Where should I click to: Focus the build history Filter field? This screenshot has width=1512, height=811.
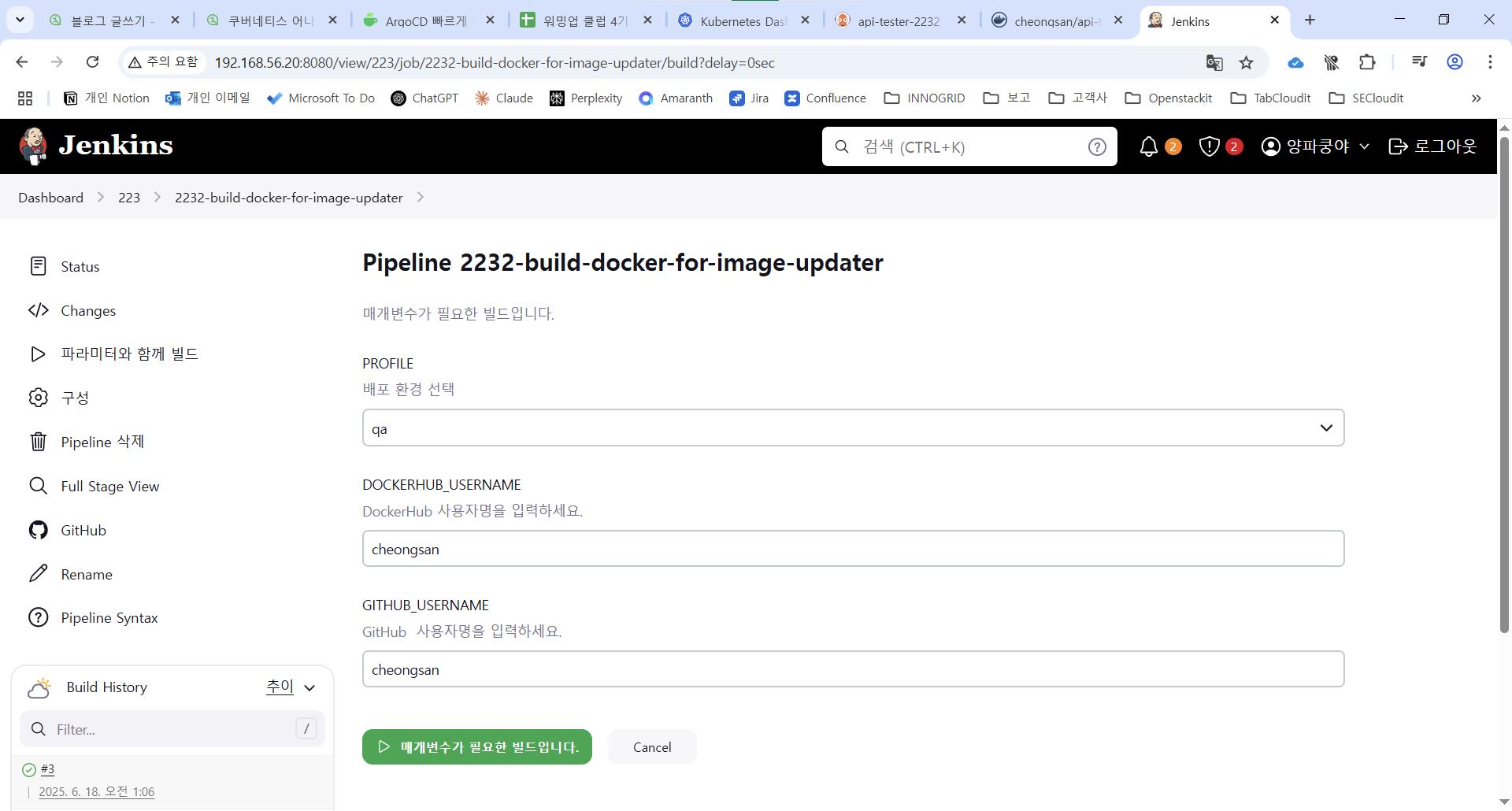click(x=172, y=729)
